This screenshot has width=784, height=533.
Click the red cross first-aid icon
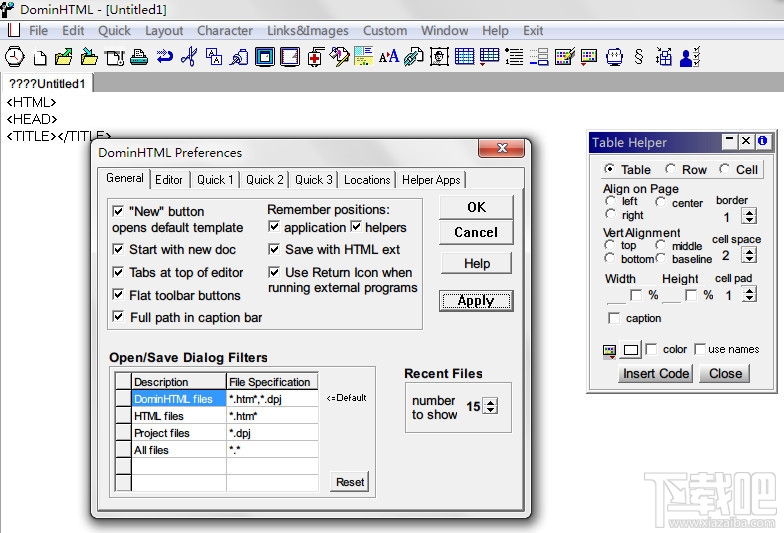315,57
